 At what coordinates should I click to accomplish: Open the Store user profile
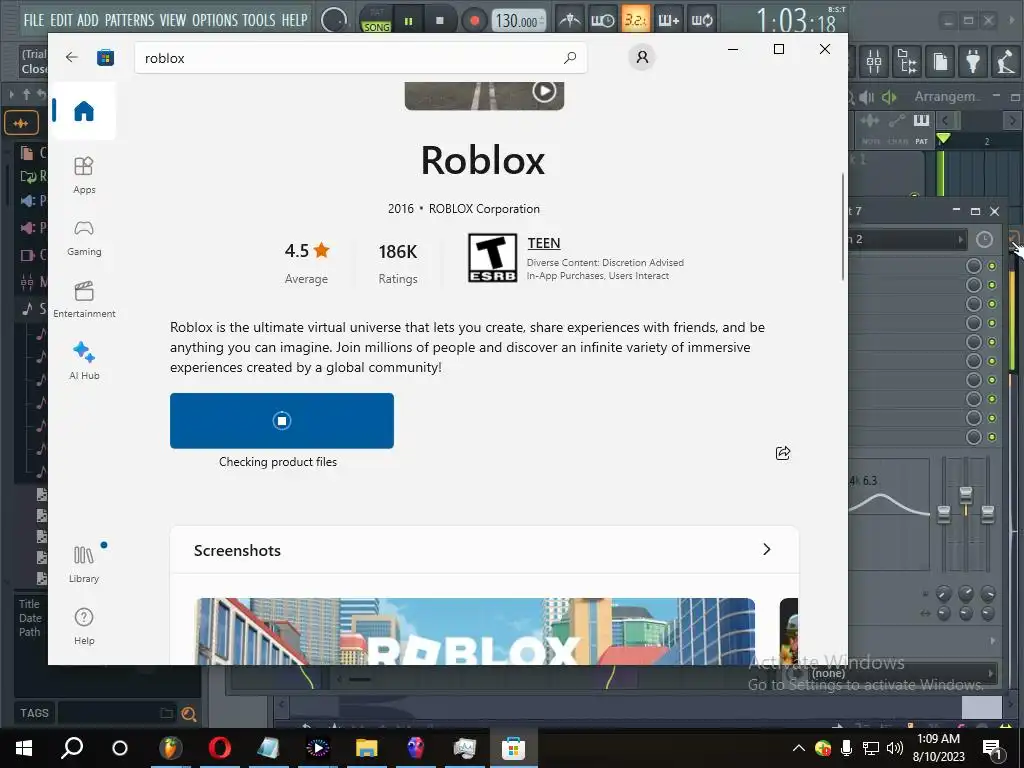pos(642,57)
